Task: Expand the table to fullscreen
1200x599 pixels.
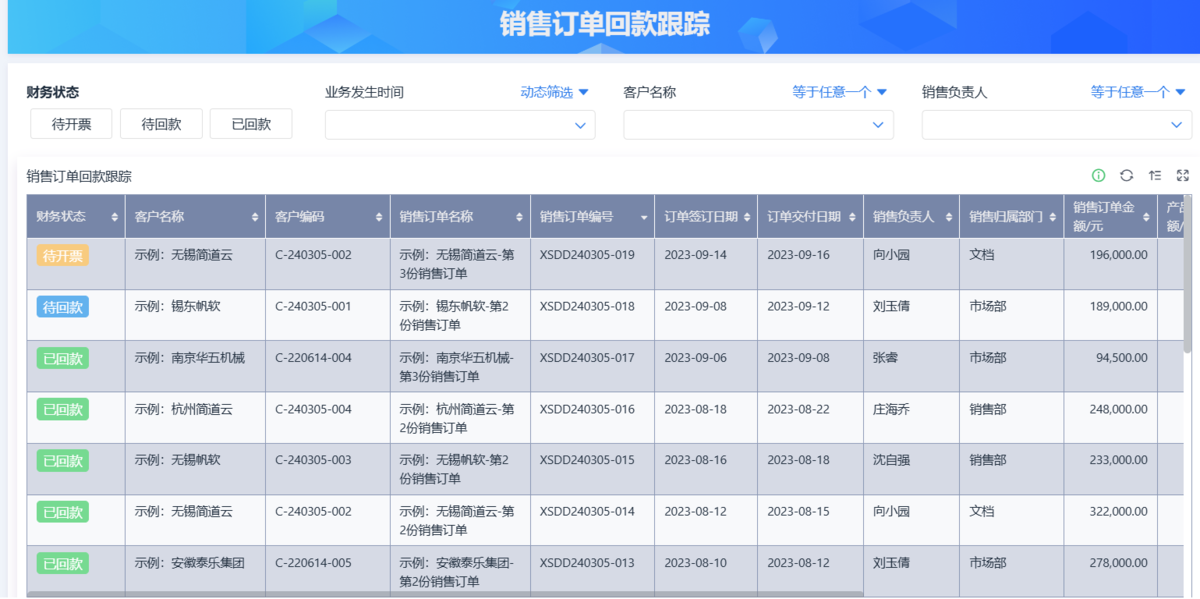Action: pos(1183,176)
